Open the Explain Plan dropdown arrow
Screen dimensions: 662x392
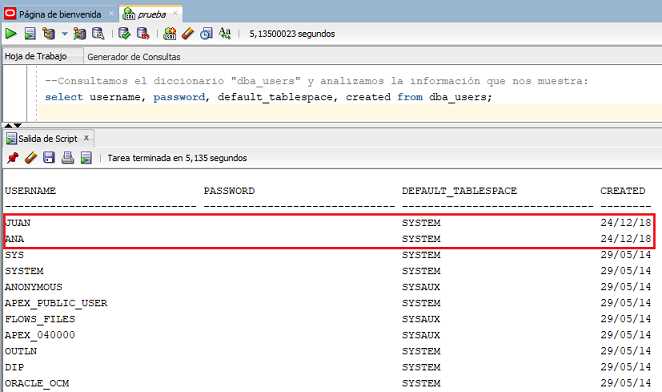tap(65, 33)
